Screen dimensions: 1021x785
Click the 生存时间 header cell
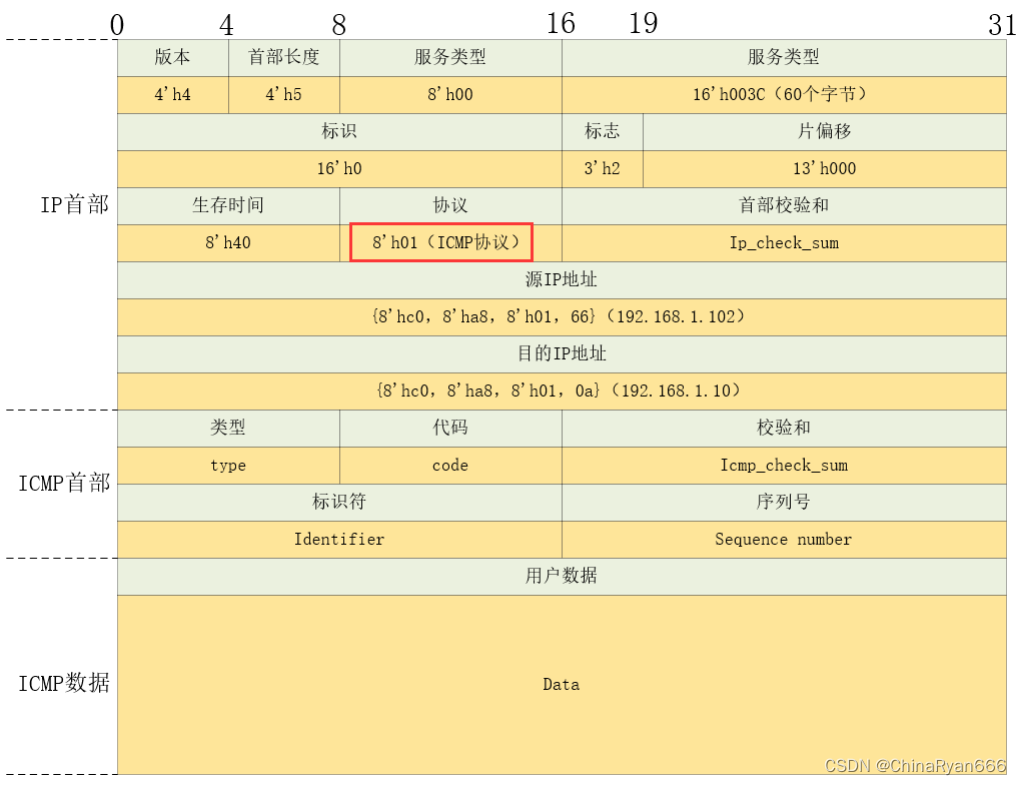(x=229, y=206)
